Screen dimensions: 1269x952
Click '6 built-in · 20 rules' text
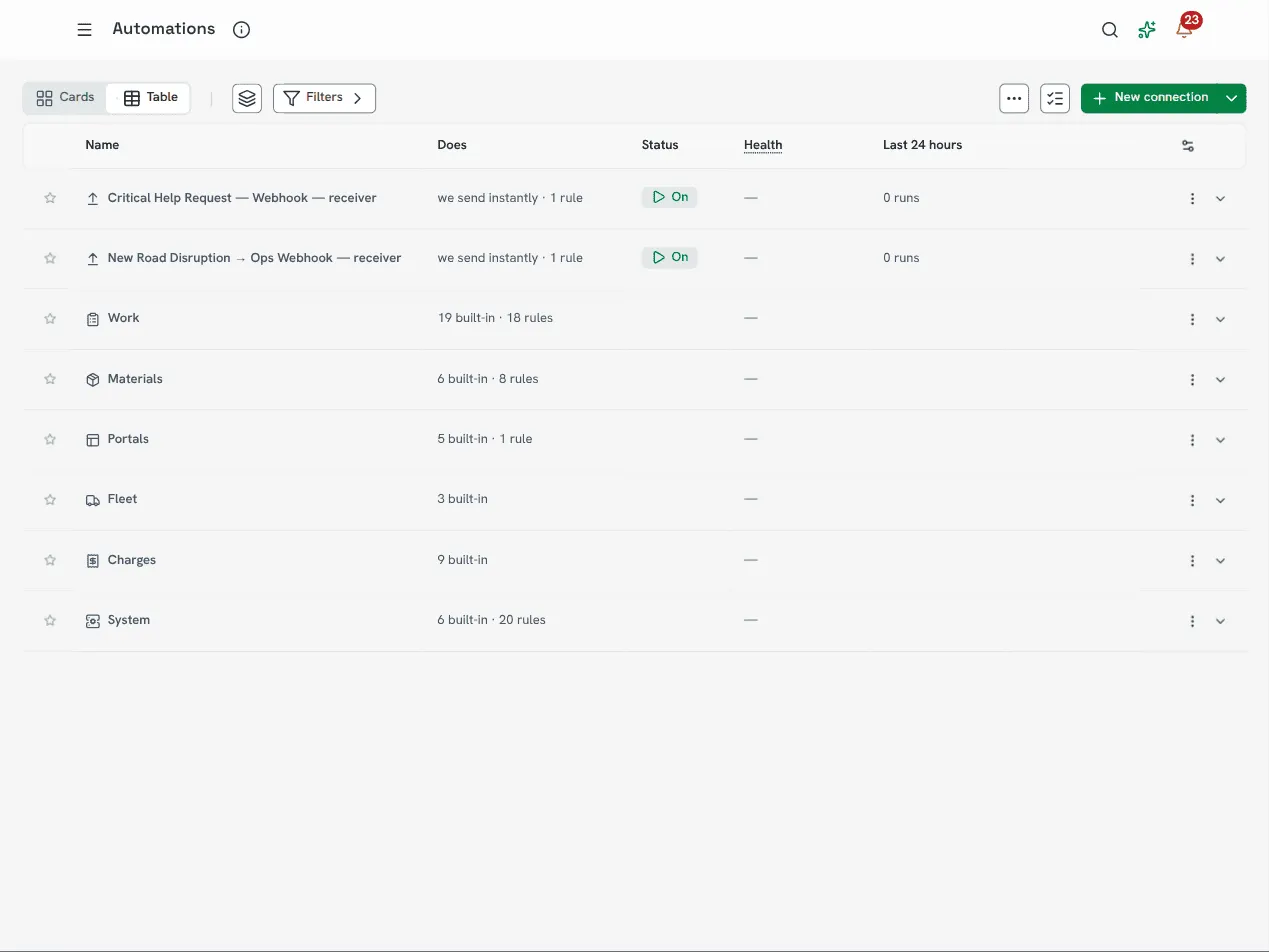tap(491, 620)
